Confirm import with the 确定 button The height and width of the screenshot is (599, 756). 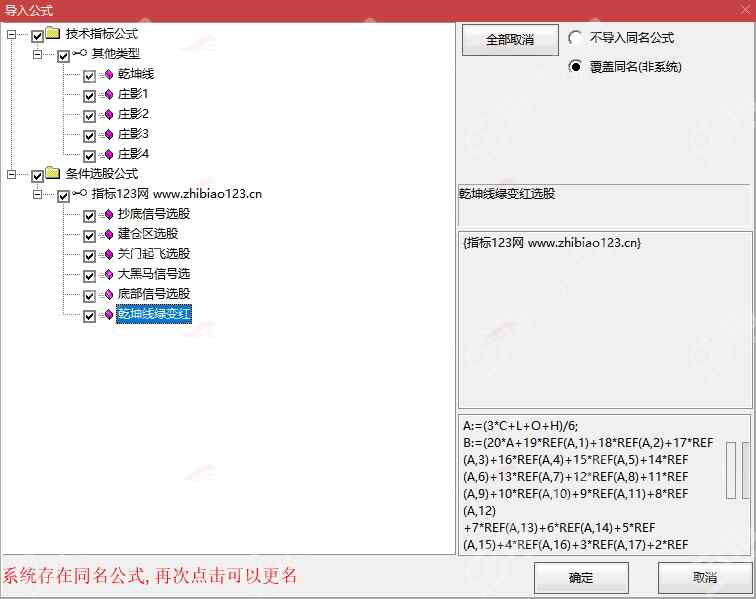pos(581,578)
